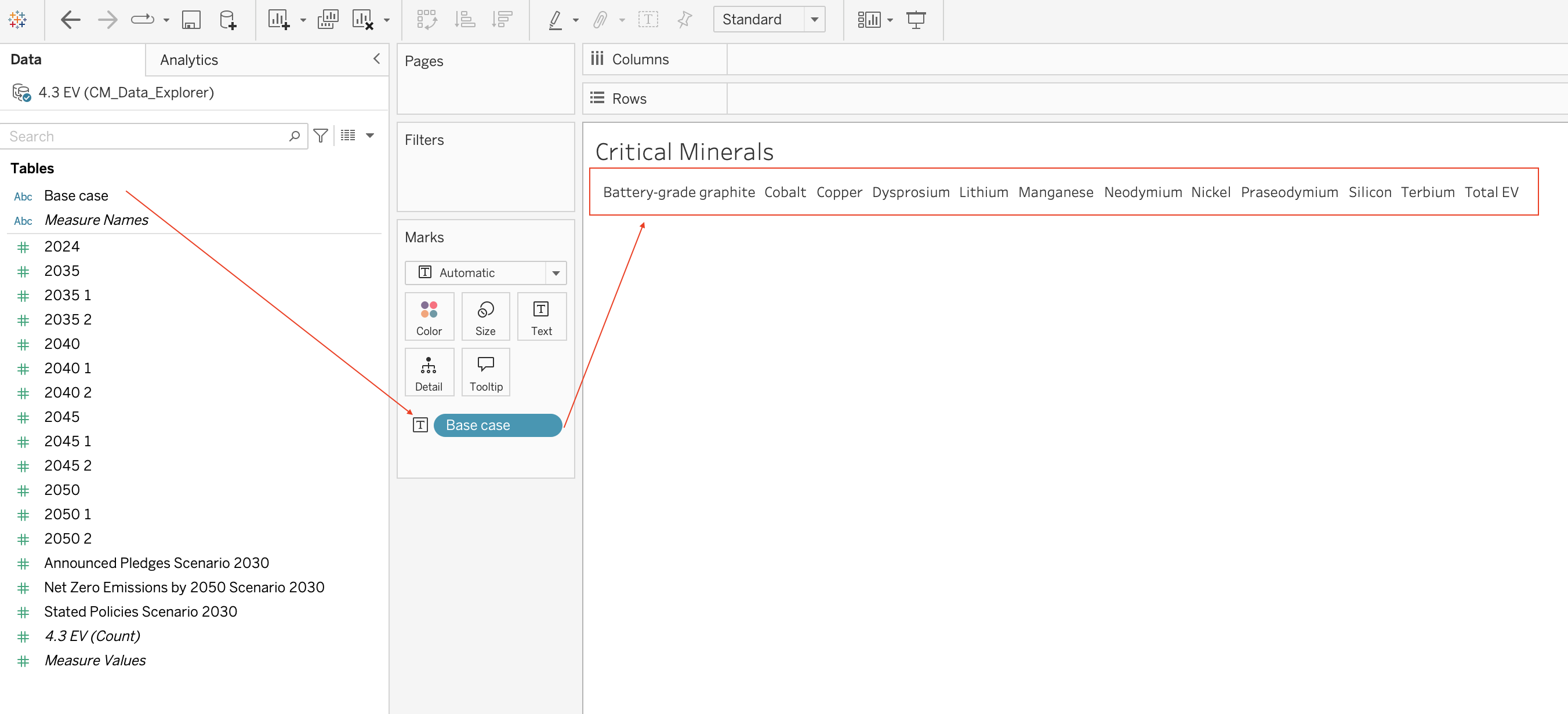Click the filter funnel icon beside search
The height and width of the screenshot is (714, 1568).
[x=321, y=136]
